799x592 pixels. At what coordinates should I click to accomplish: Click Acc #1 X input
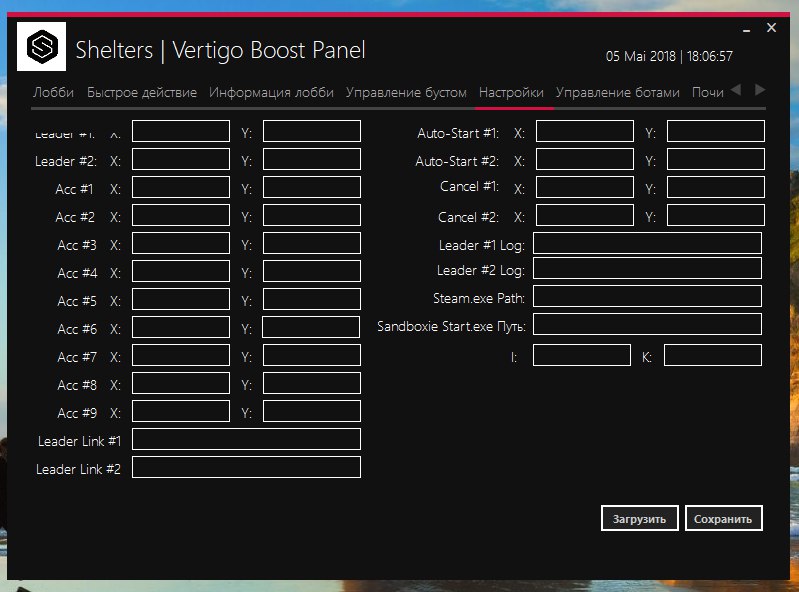pos(181,187)
